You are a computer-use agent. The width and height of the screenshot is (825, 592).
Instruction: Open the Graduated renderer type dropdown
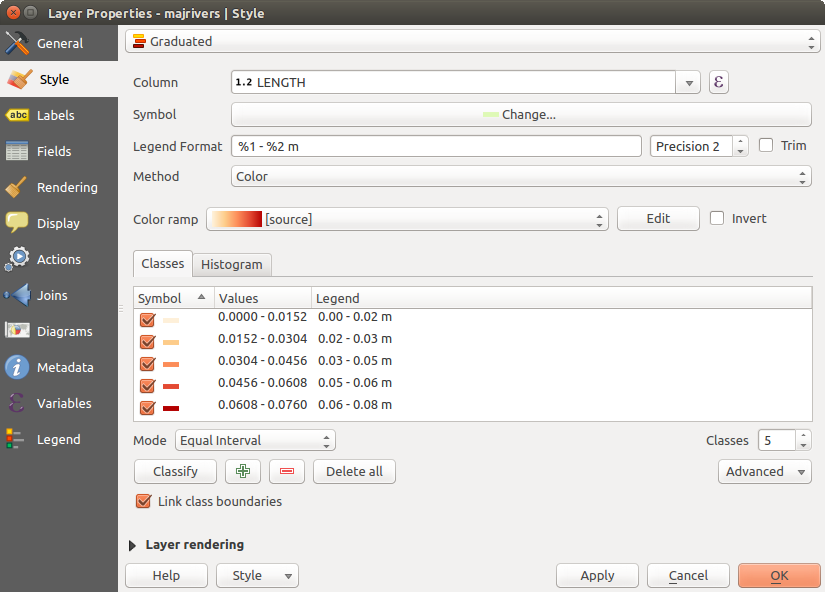pyautogui.click(x=472, y=42)
